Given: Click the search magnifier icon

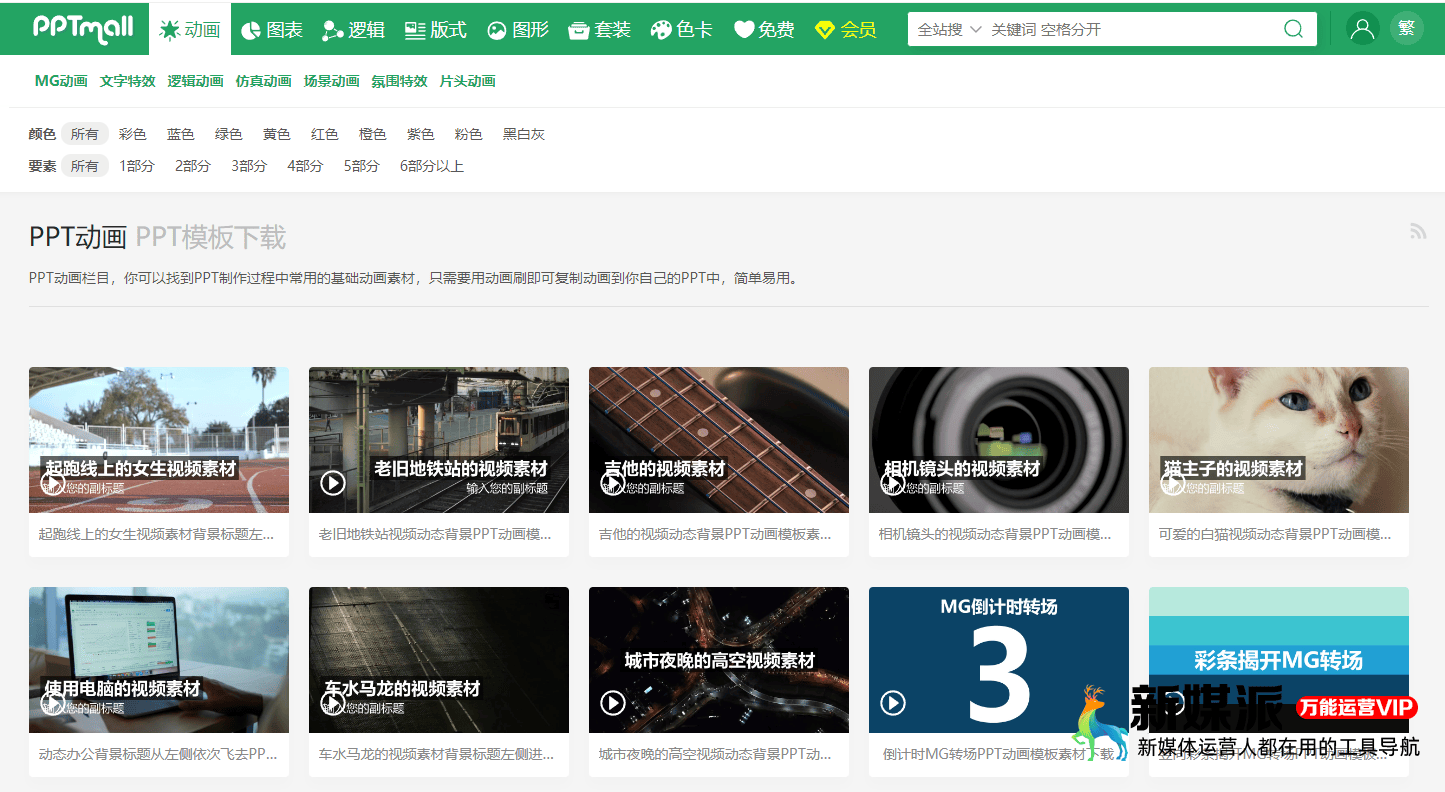Looking at the screenshot, I should click(x=1294, y=29).
